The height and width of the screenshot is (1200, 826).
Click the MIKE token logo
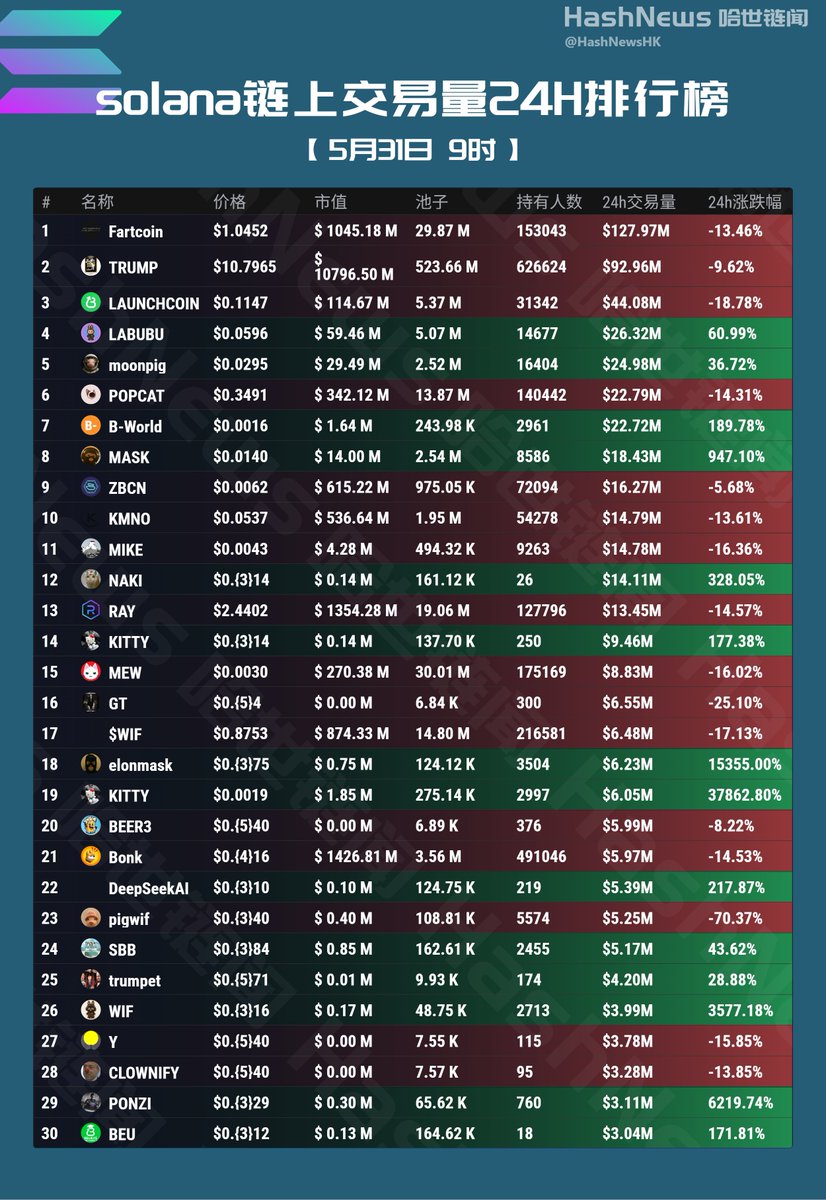pos(90,549)
